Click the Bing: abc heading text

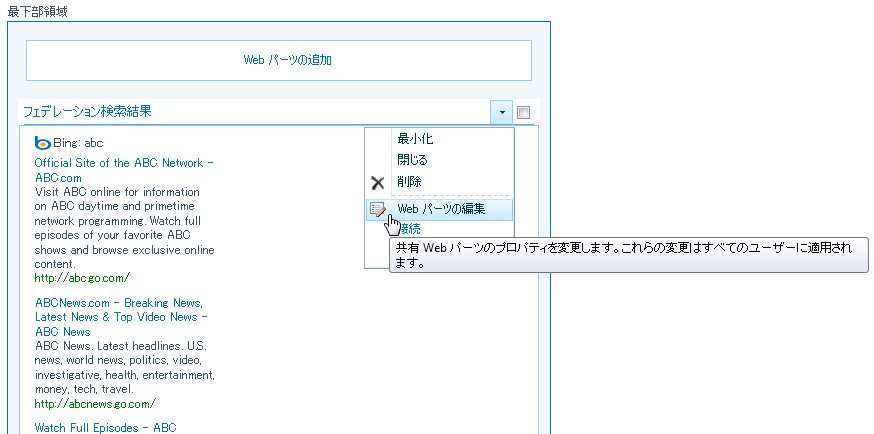tap(78, 143)
